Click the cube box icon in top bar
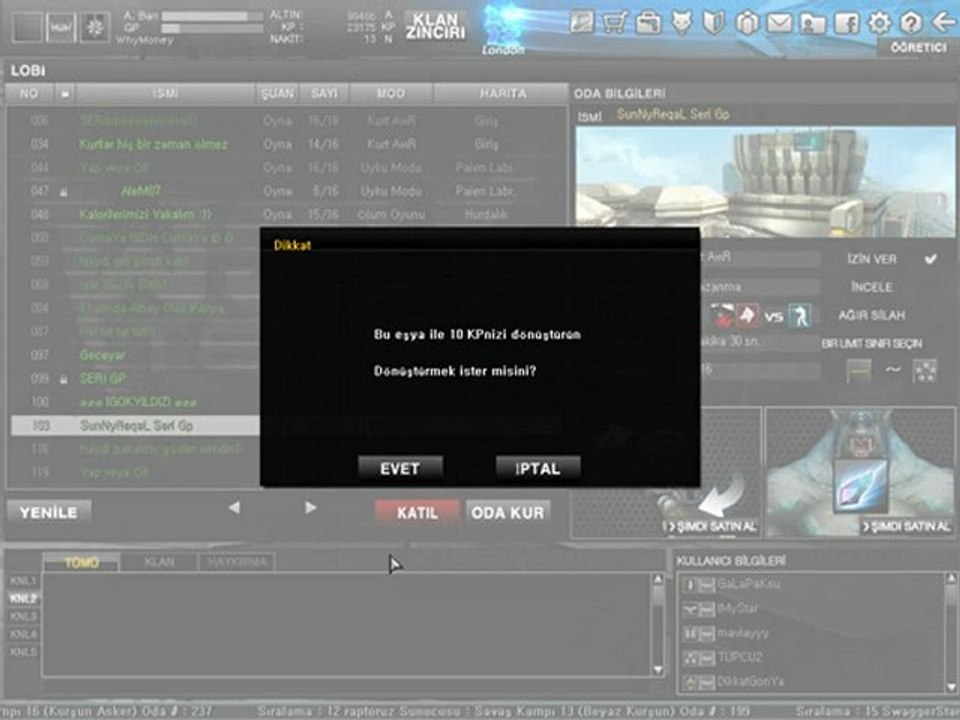Screen dimensions: 960x720 click(x=746, y=23)
